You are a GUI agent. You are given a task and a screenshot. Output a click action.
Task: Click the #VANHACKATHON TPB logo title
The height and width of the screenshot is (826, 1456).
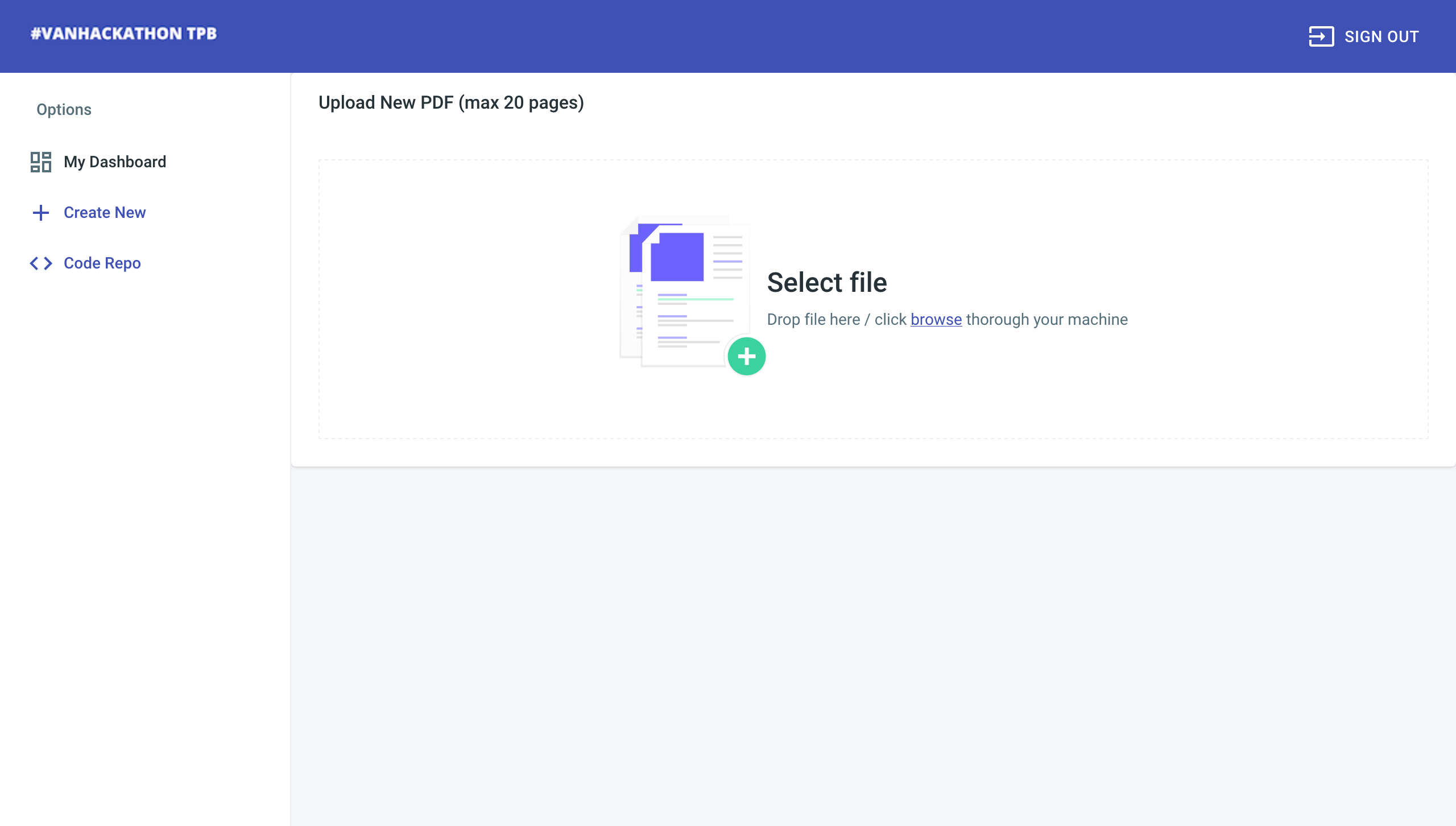point(124,34)
